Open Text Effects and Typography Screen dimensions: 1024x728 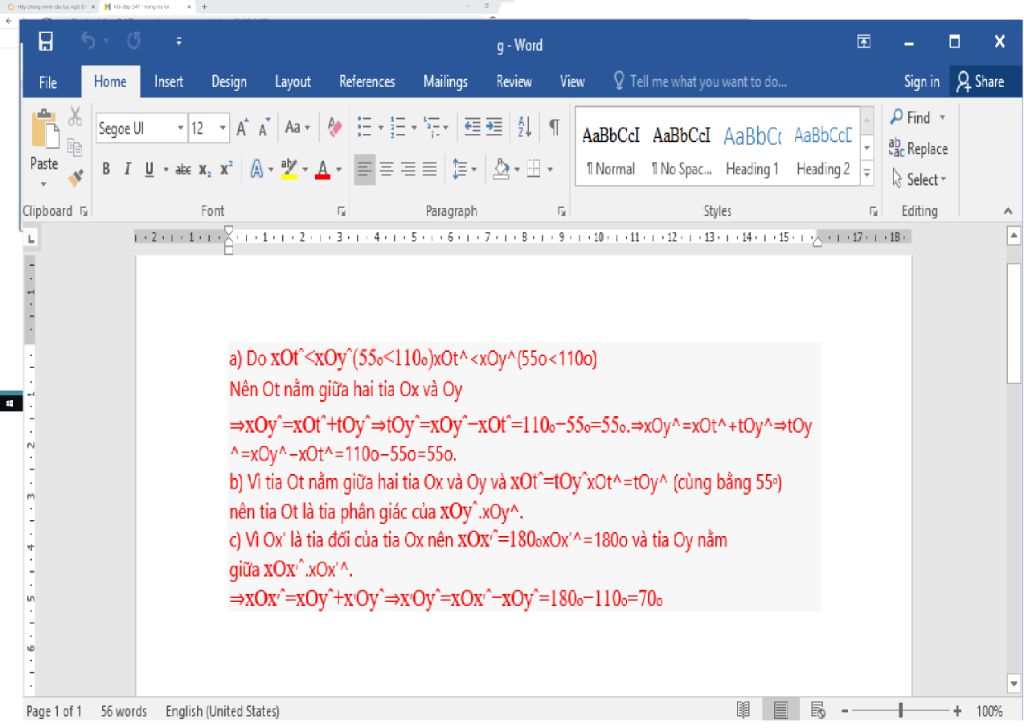[257, 170]
